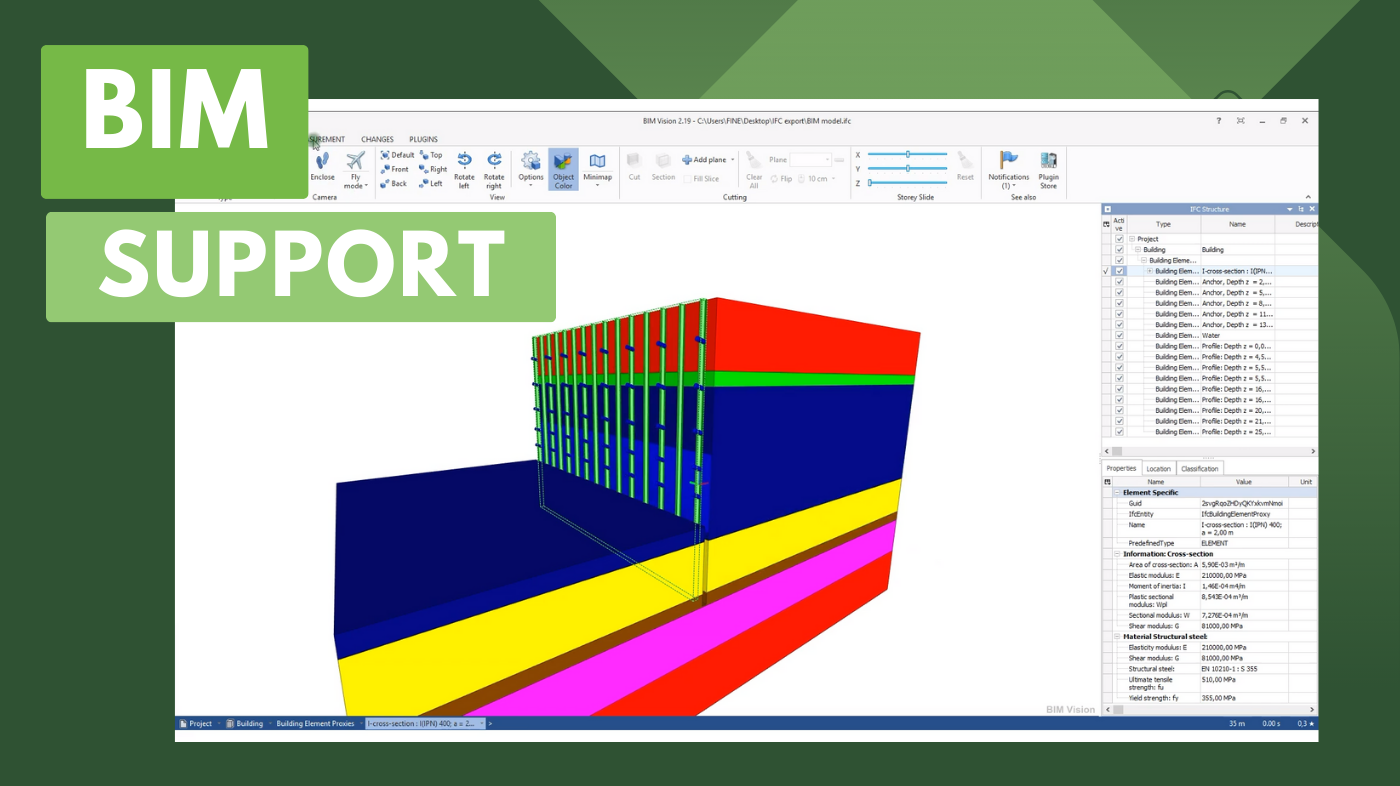
Task: Click the Enclose camera icon
Action: 322,163
